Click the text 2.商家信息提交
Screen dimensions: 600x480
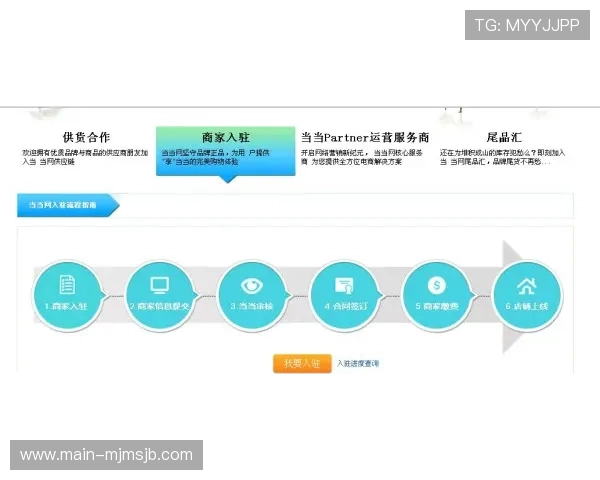[x=159, y=307]
